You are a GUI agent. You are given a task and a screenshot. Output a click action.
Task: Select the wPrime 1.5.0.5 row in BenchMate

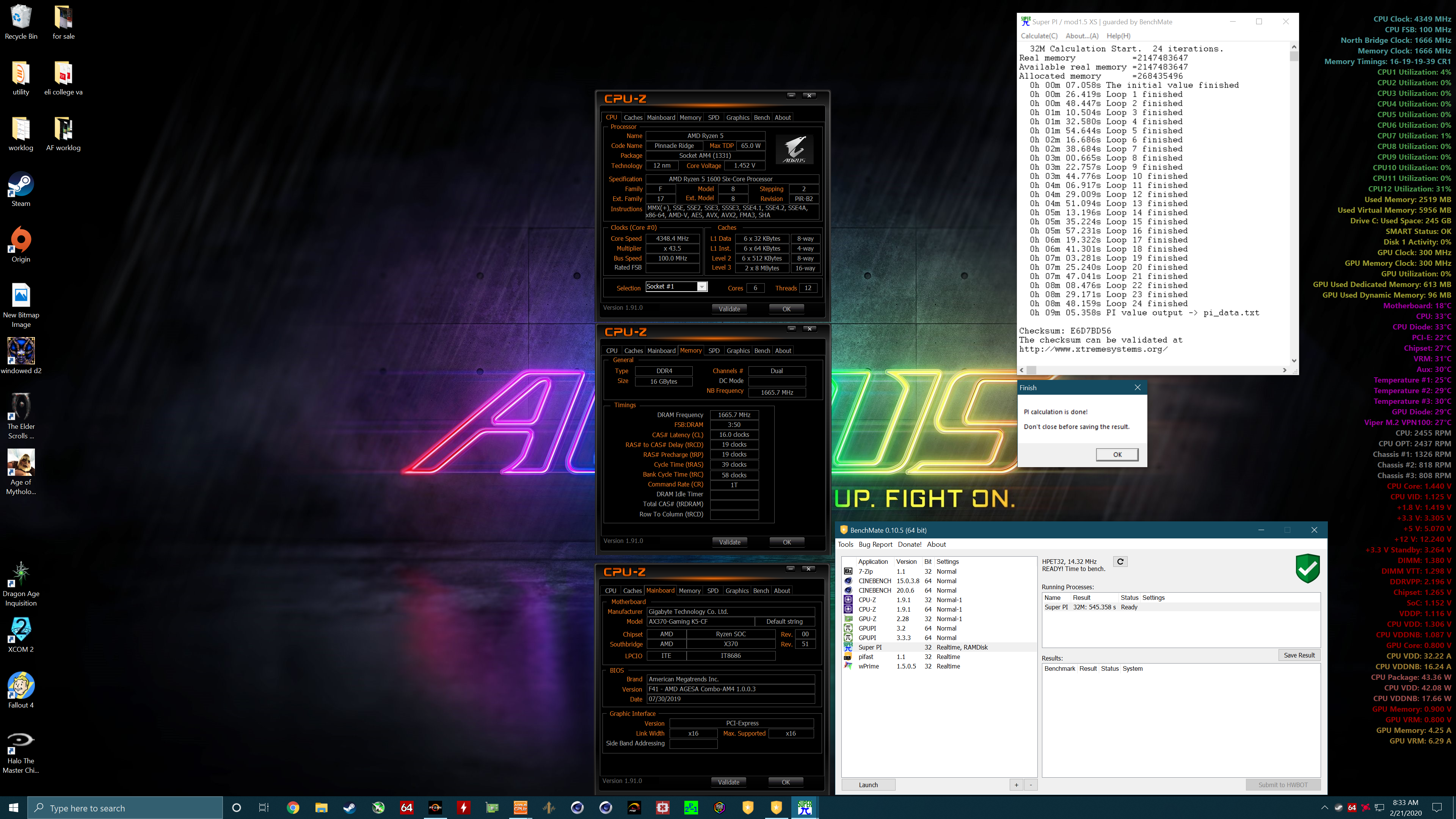point(940,667)
